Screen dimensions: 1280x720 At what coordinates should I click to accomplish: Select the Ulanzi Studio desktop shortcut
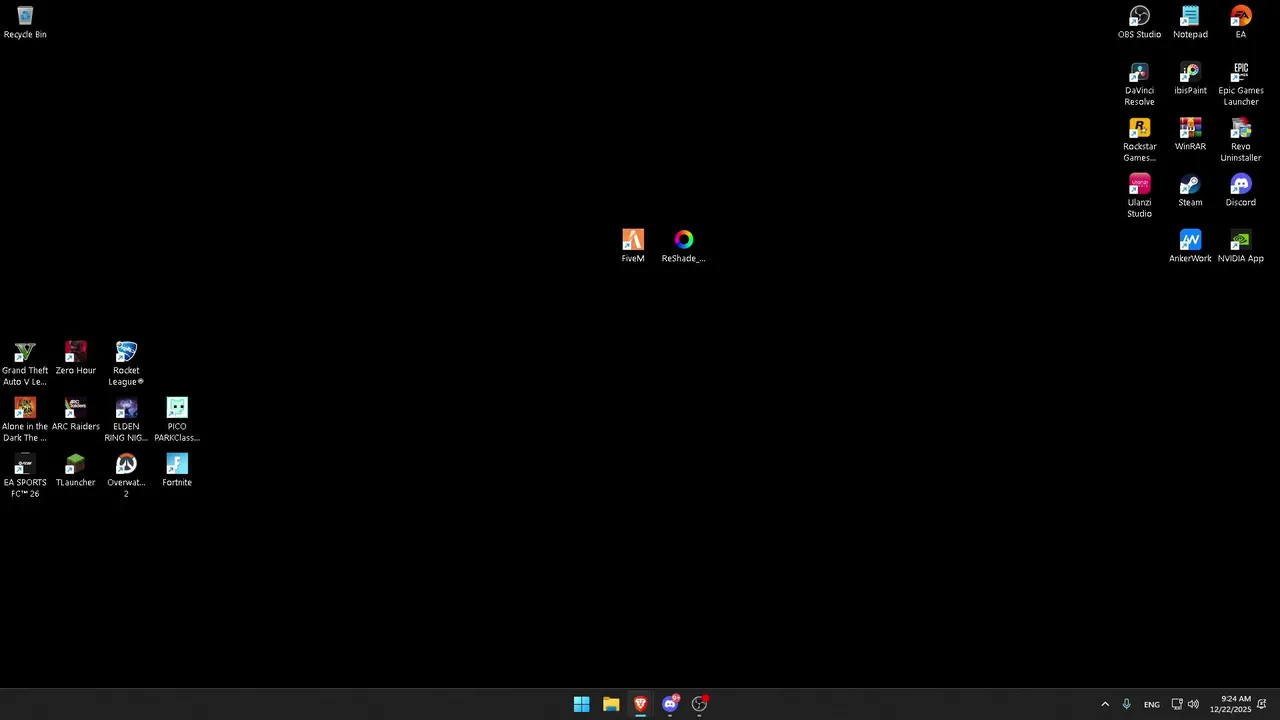tap(1139, 196)
